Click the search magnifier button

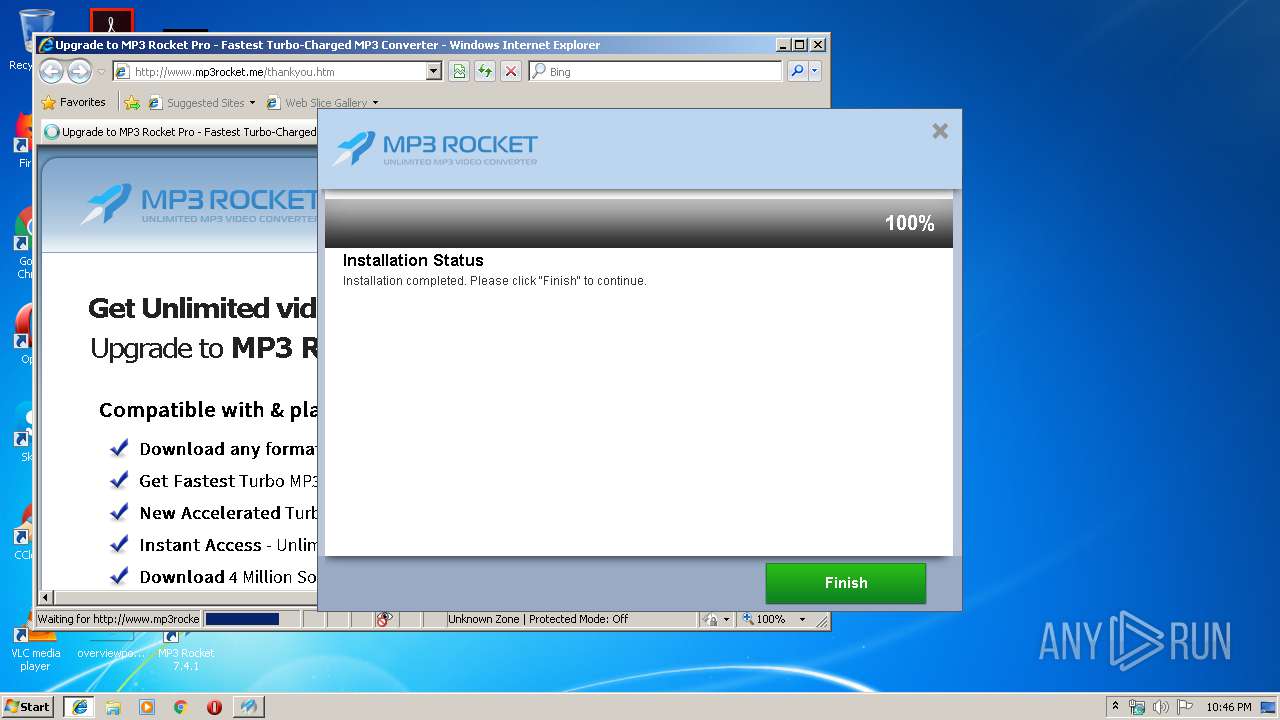click(797, 71)
